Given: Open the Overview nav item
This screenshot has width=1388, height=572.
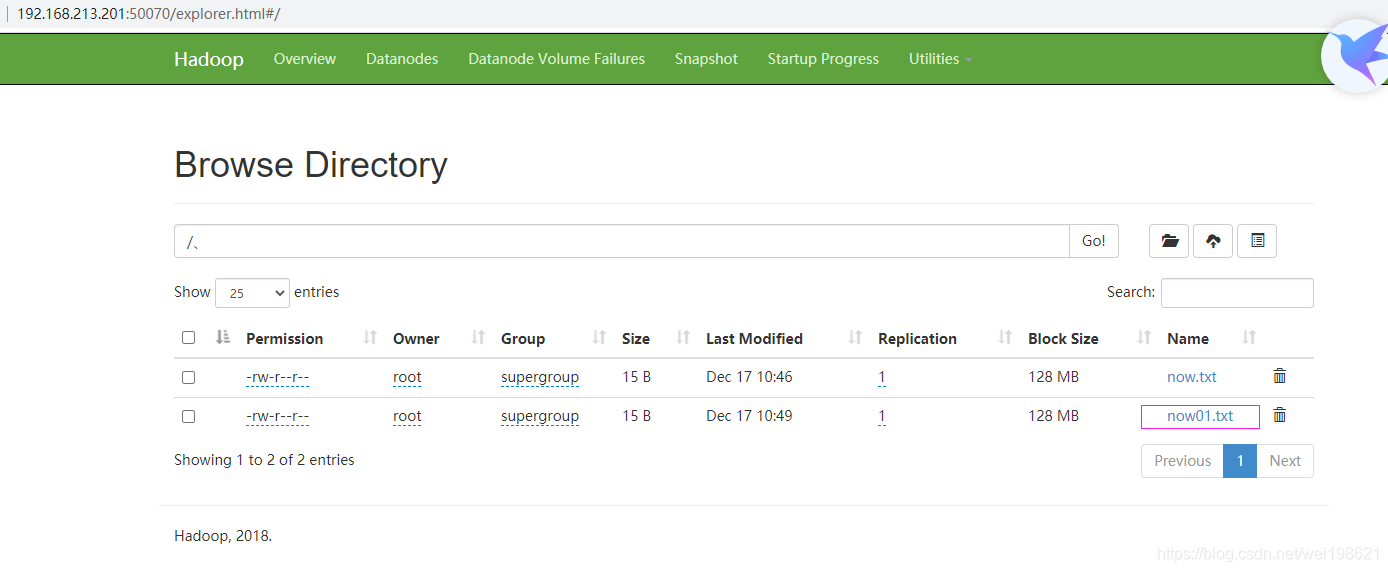Looking at the screenshot, I should click(305, 59).
